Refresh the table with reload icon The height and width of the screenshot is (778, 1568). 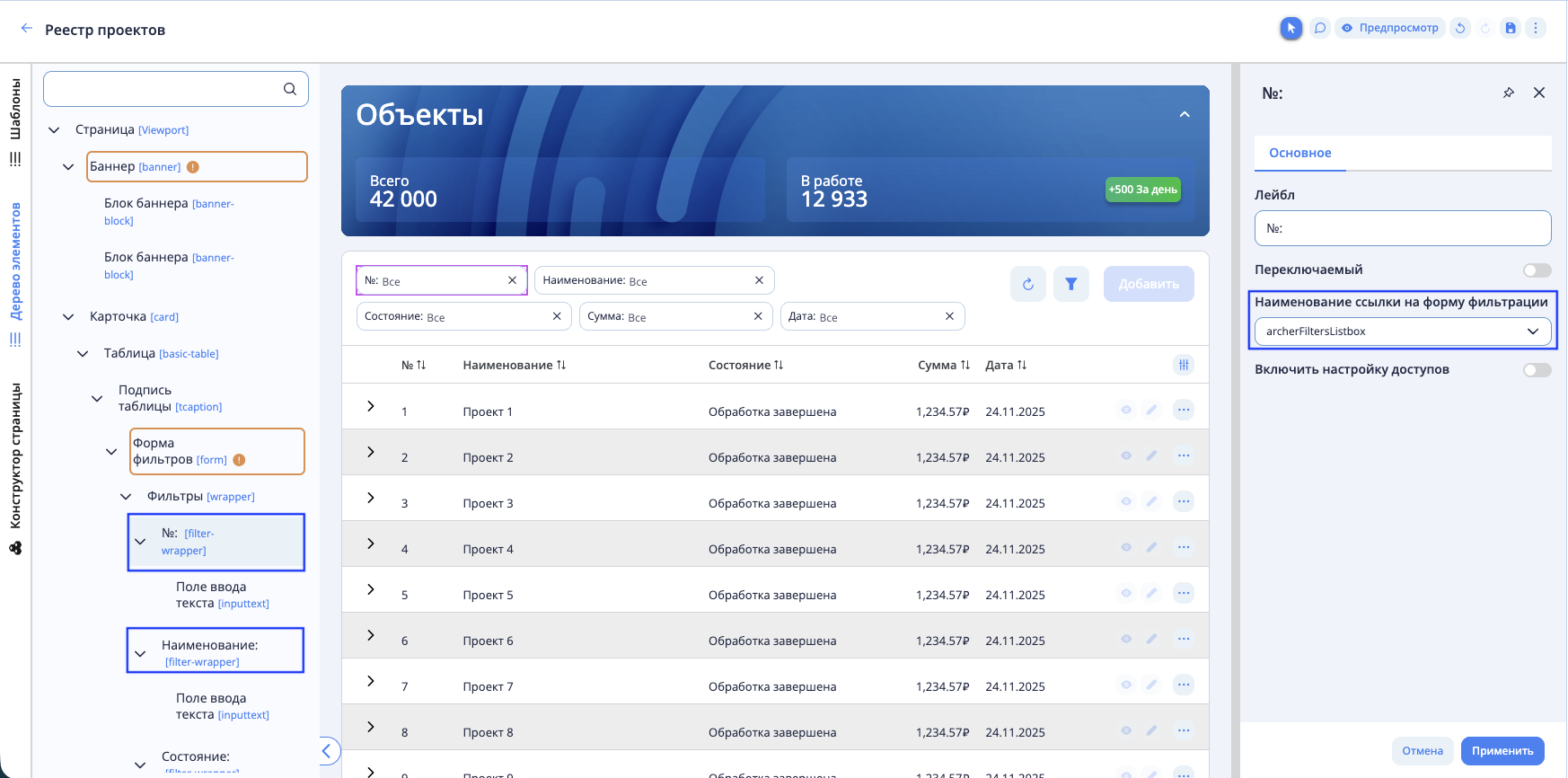1027,284
